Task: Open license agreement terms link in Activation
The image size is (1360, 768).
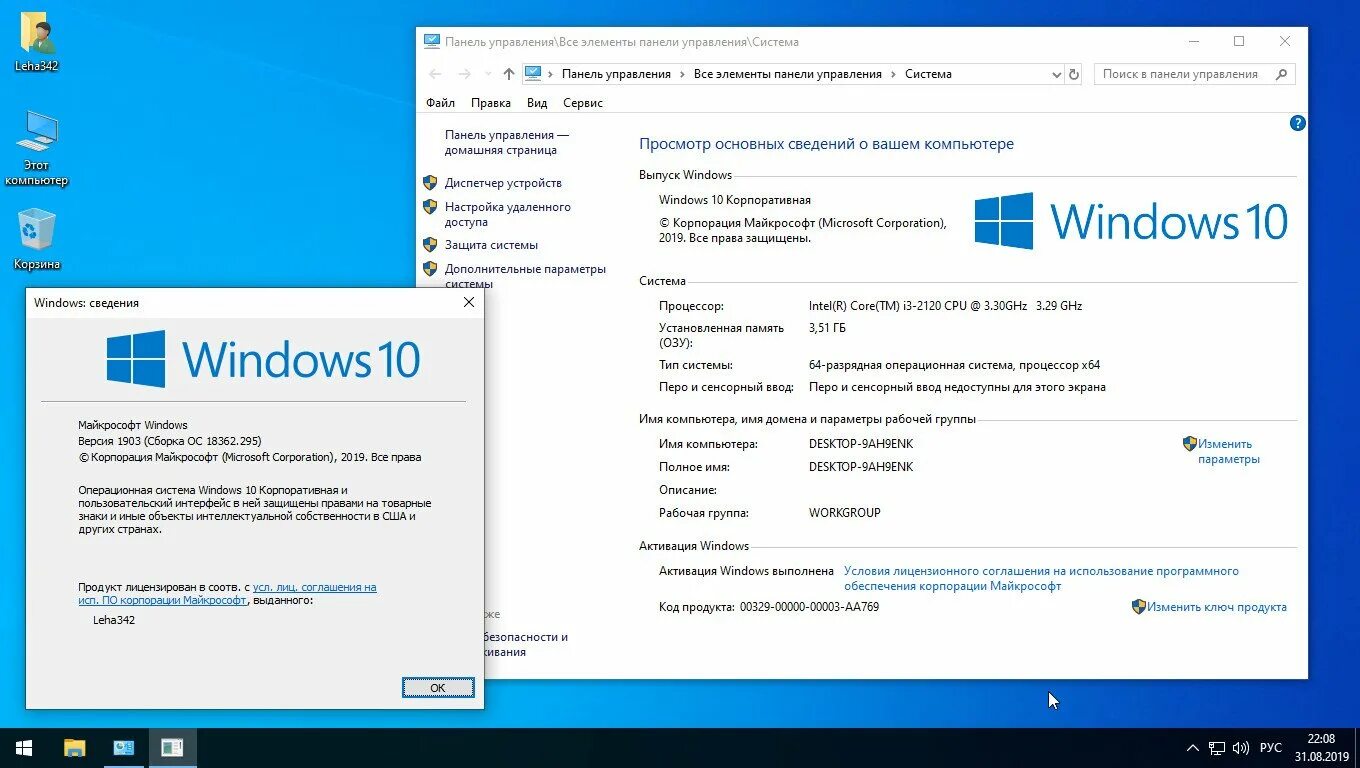Action: (1041, 578)
